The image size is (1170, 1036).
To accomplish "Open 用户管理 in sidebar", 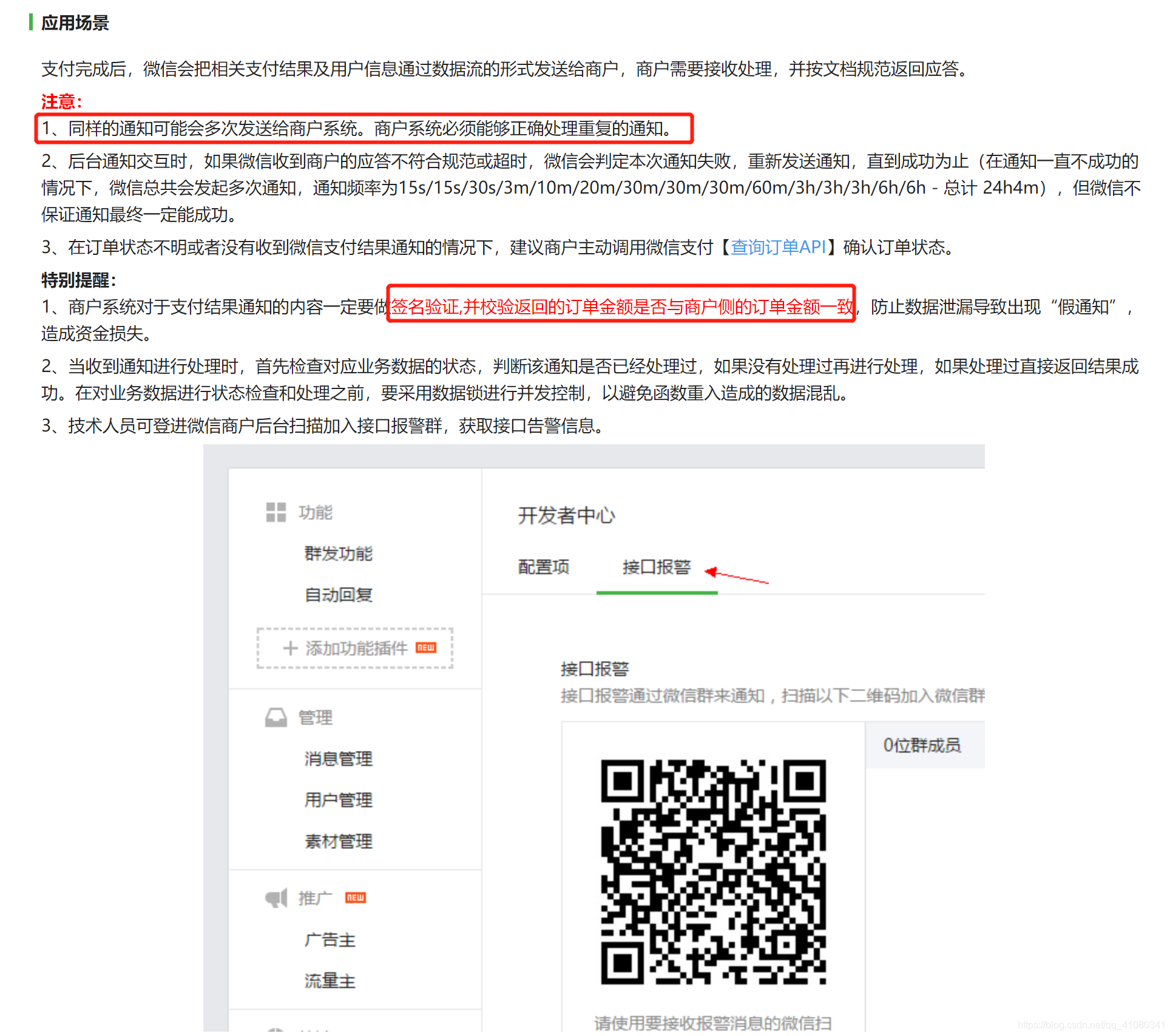I will pyautogui.click(x=338, y=800).
